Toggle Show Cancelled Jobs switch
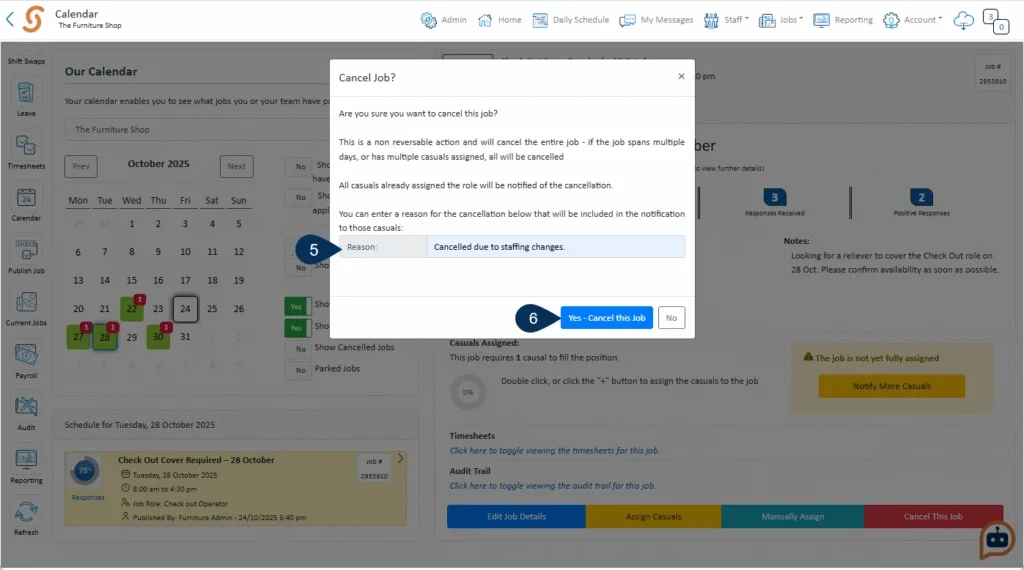Viewport: 1024px width, 570px height. pyautogui.click(x=298, y=349)
